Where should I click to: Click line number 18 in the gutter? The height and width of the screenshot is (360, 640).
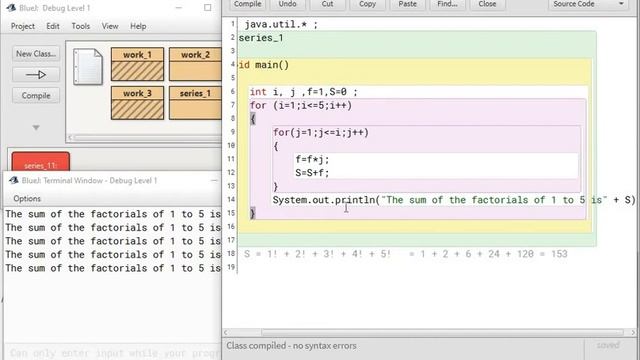pos(231,253)
